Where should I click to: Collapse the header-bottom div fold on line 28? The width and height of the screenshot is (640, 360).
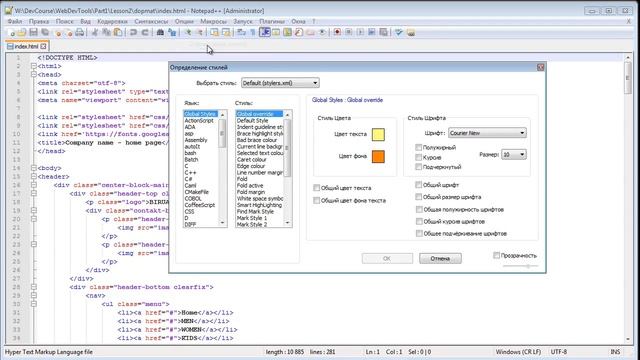(34, 287)
